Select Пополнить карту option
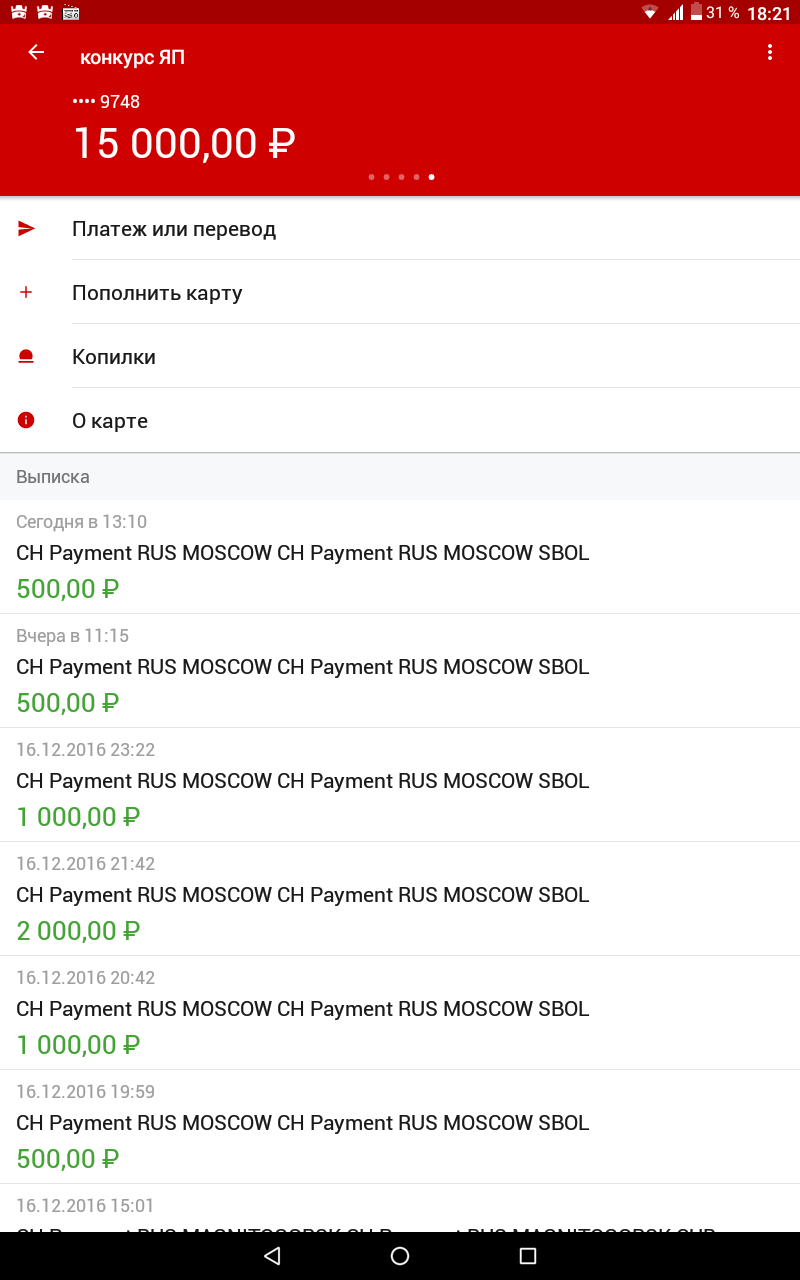This screenshot has height=1280, width=800. click(x=400, y=292)
